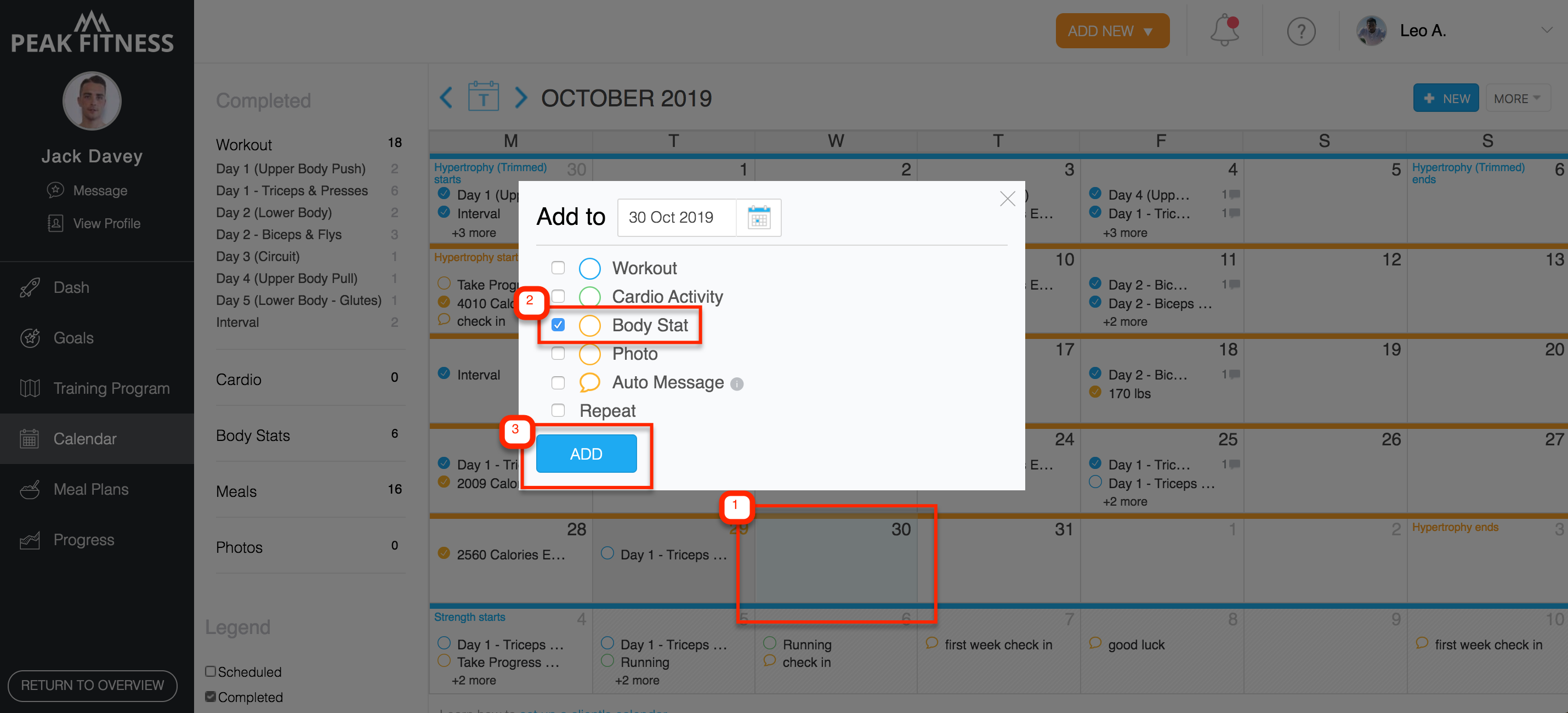Click the View Profile link
This screenshot has height=713, width=1568.
coord(106,223)
